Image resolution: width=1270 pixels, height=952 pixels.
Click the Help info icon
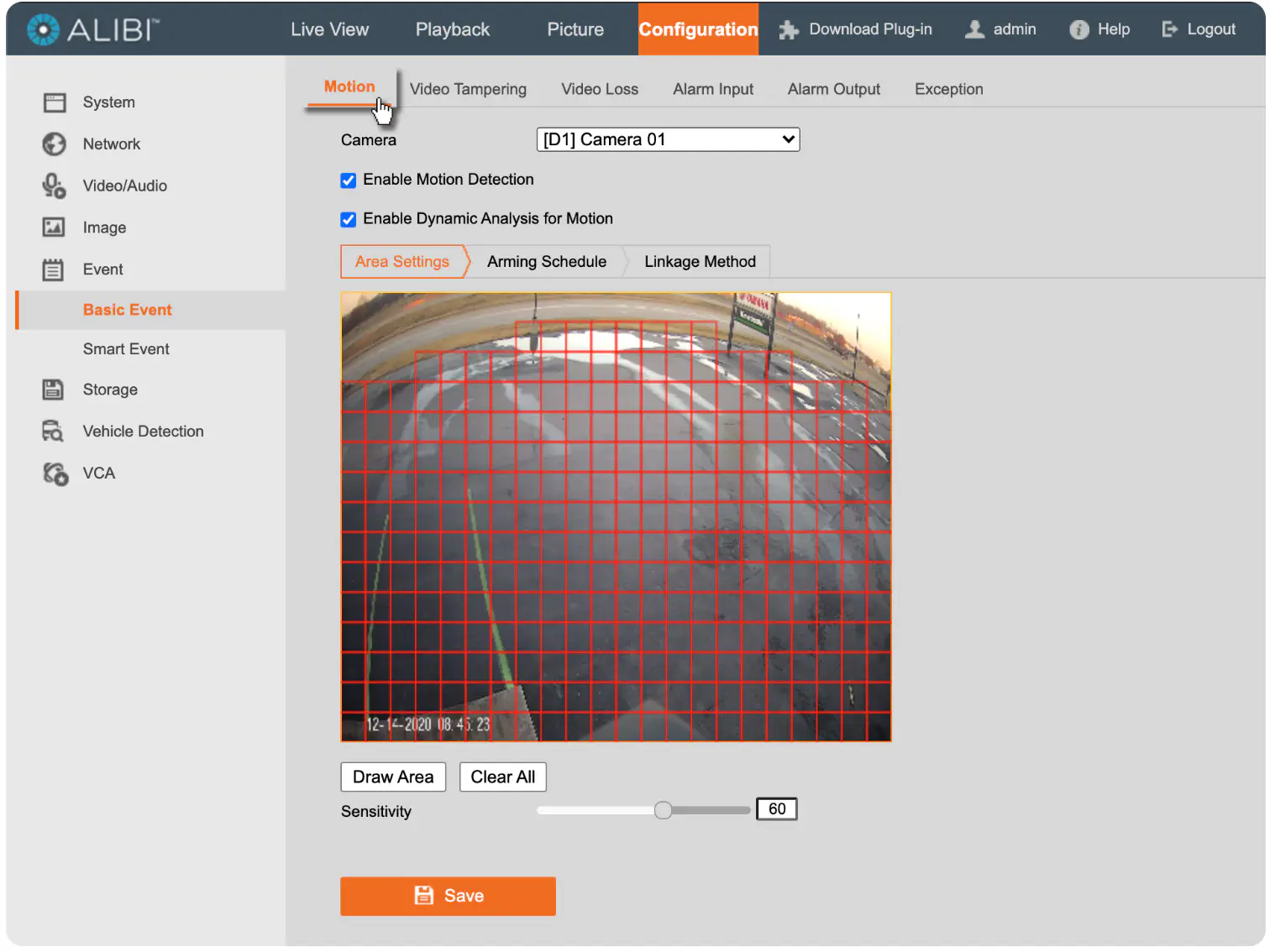1079,30
